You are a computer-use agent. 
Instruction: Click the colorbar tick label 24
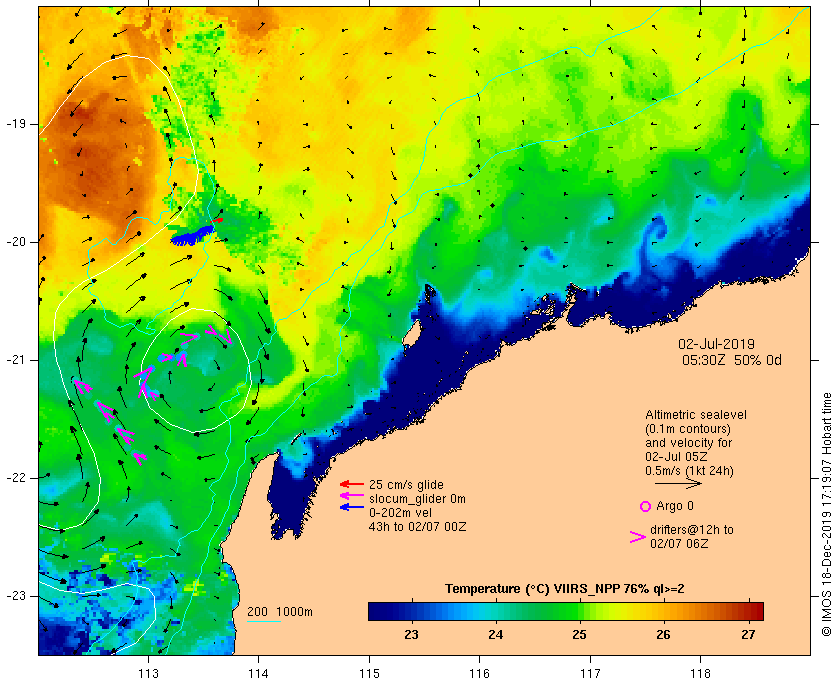pos(496,635)
